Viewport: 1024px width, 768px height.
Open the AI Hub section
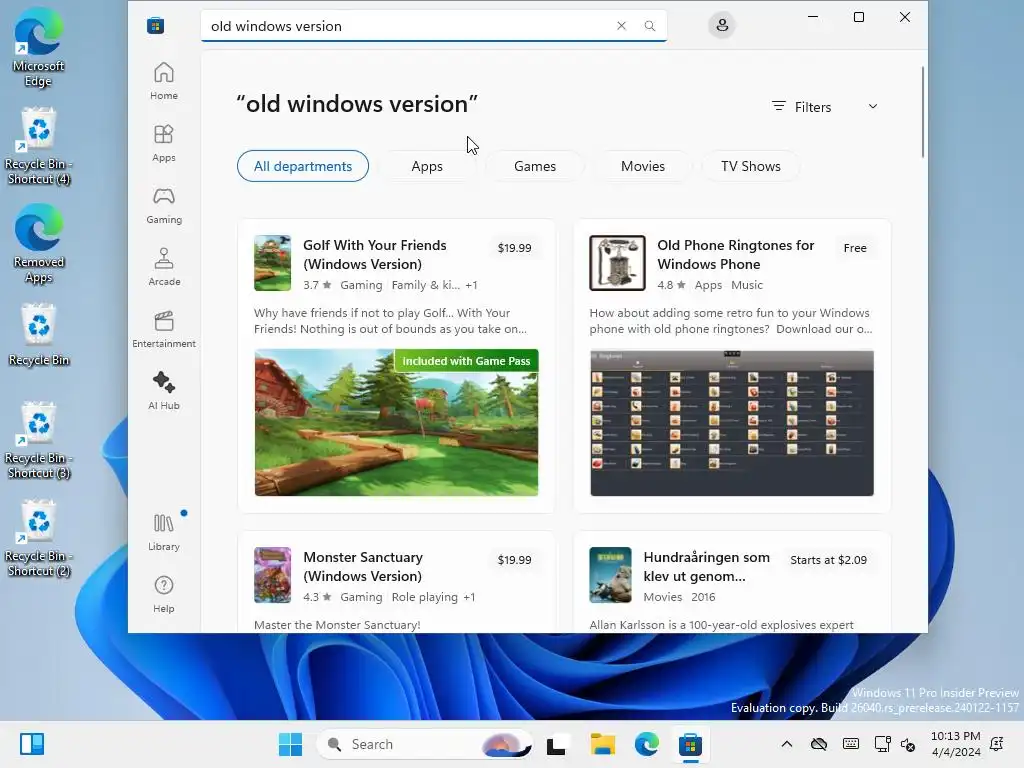coord(164,391)
